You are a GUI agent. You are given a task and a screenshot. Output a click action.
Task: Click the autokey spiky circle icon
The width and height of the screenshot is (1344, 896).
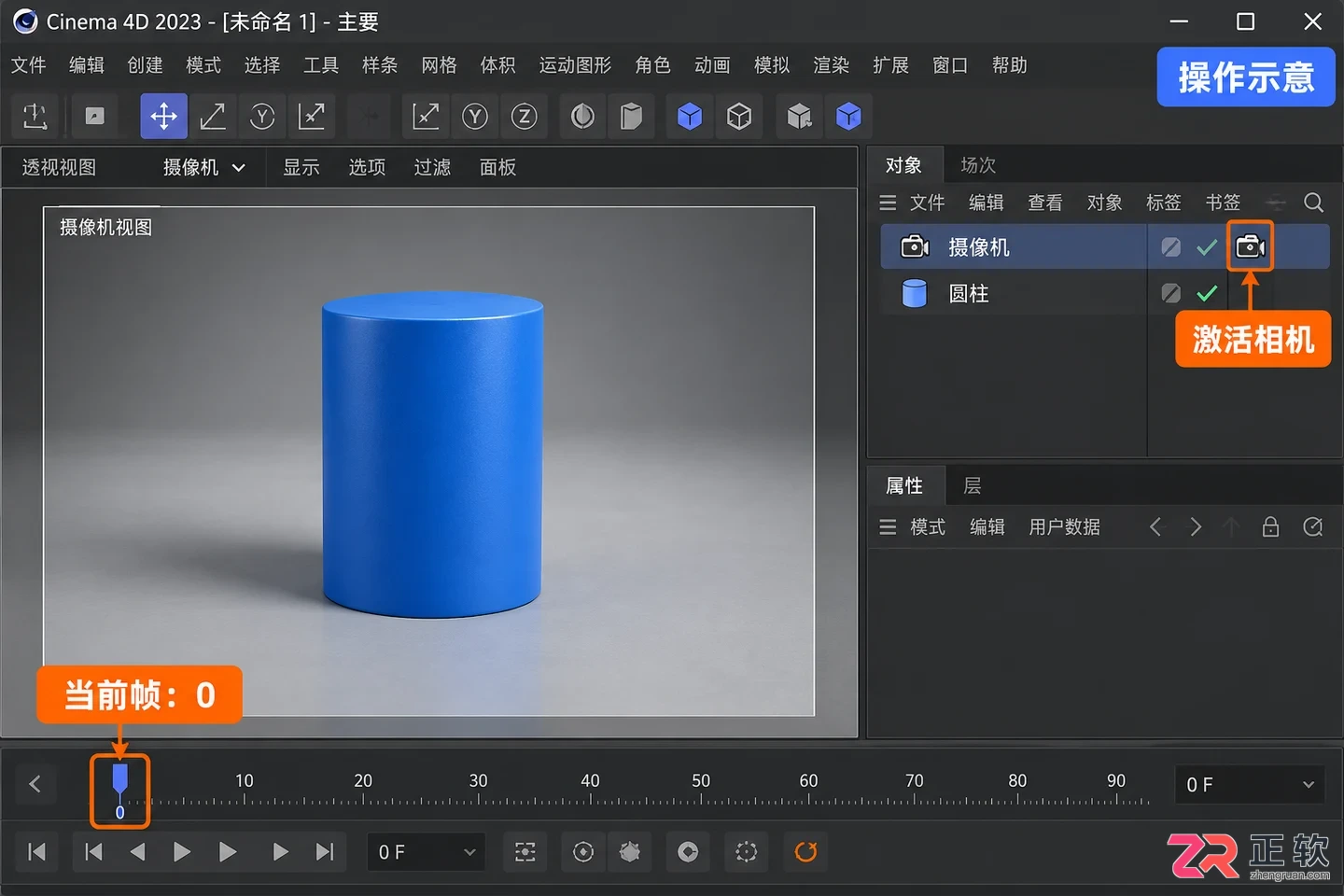(x=630, y=852)
